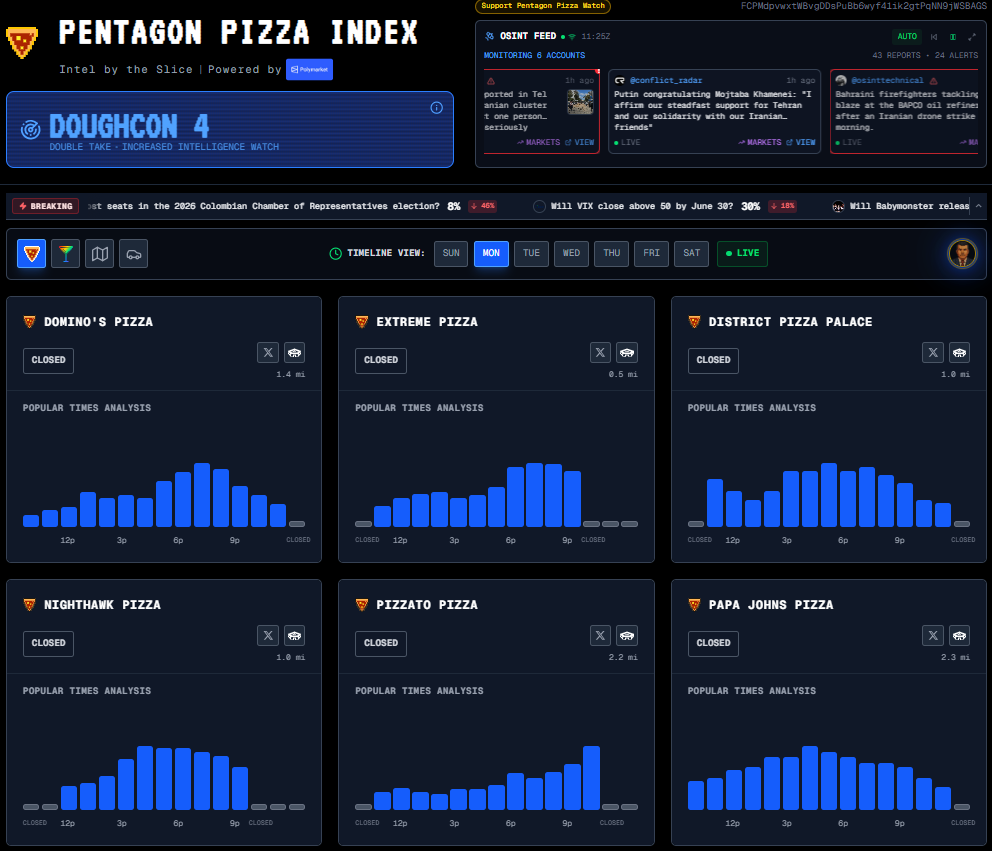Click CLOSED status on Papa Johns Pizza
This screenshot has width=992, height=851.
coord(713,643)
